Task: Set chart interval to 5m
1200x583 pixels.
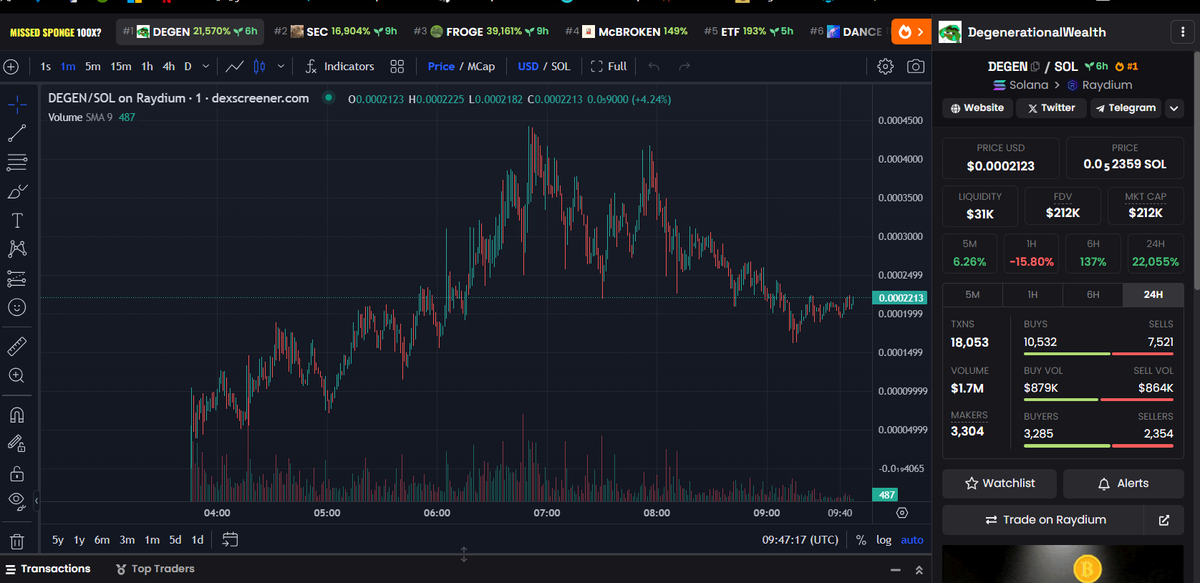Action: click(92, 66)
